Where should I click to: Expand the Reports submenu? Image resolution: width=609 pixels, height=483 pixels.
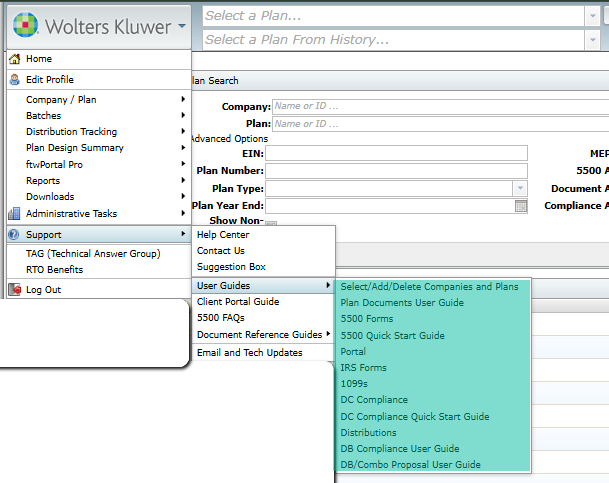pyautogui.click(x=99, y=181)
